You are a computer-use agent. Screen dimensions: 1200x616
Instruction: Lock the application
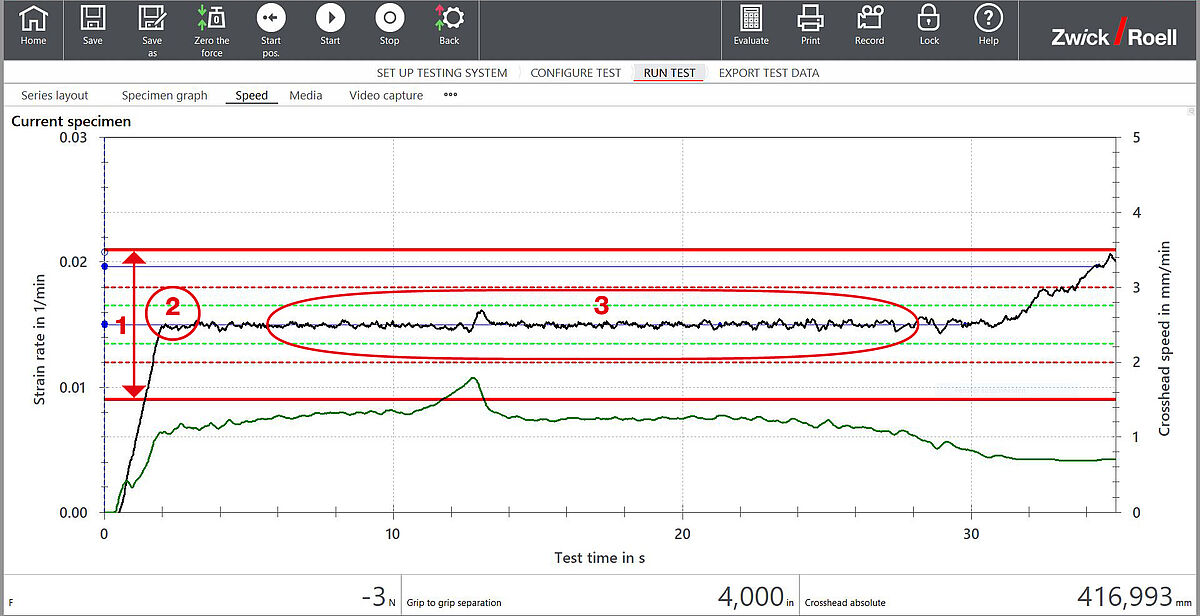929,26
